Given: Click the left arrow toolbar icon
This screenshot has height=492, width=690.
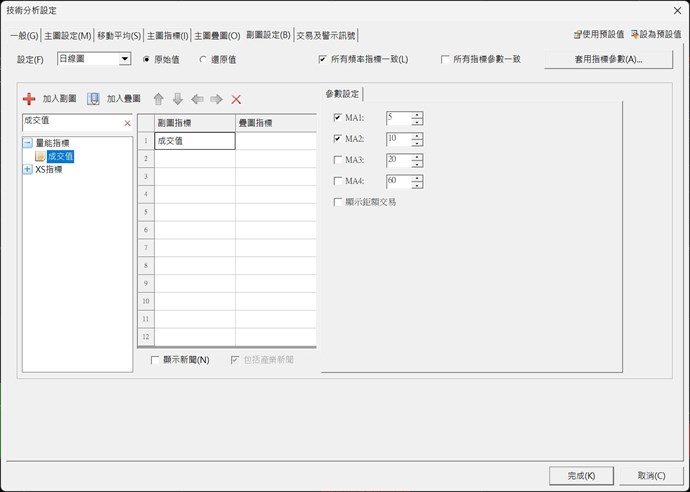Looking at the screenshot, I should click(197, 99).
